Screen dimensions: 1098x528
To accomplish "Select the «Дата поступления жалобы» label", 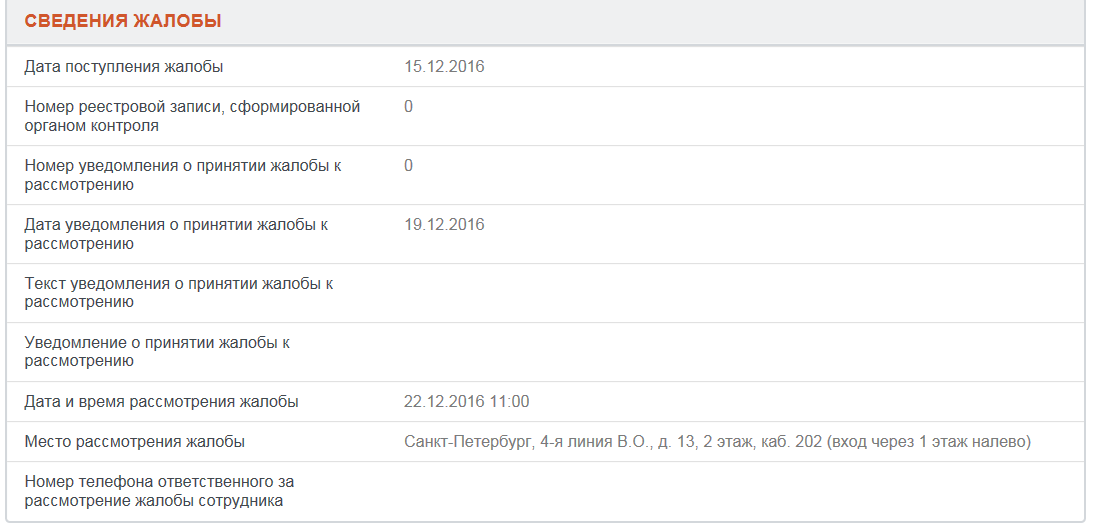I will (124, 67).
